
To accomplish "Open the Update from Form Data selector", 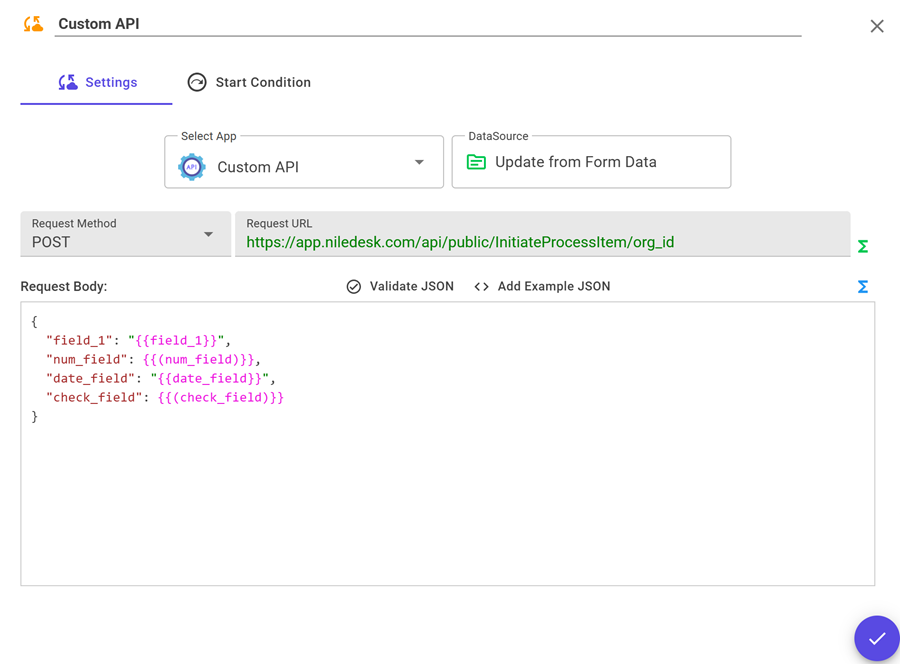I will click(590, 161).
